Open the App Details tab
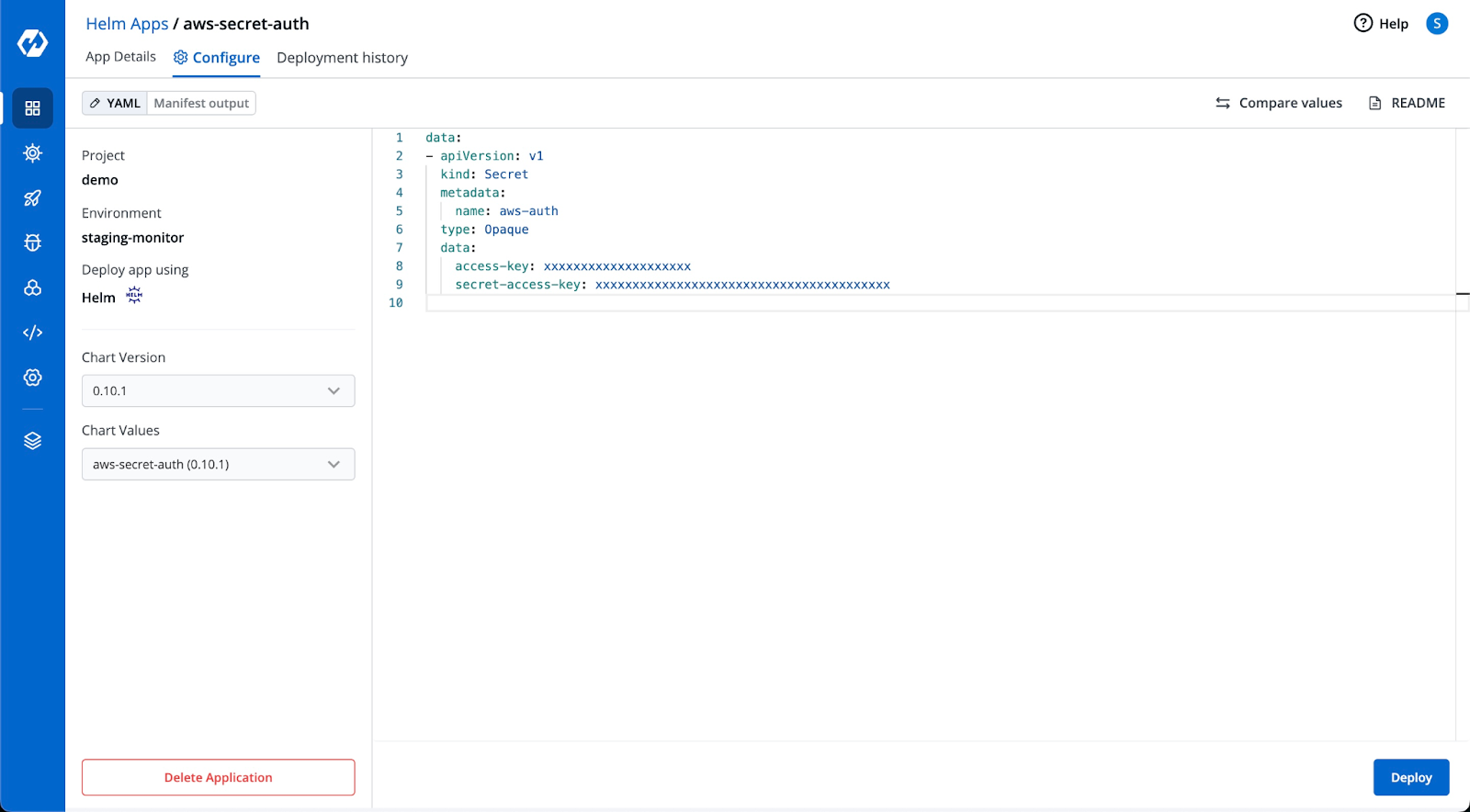 [120, 57]
